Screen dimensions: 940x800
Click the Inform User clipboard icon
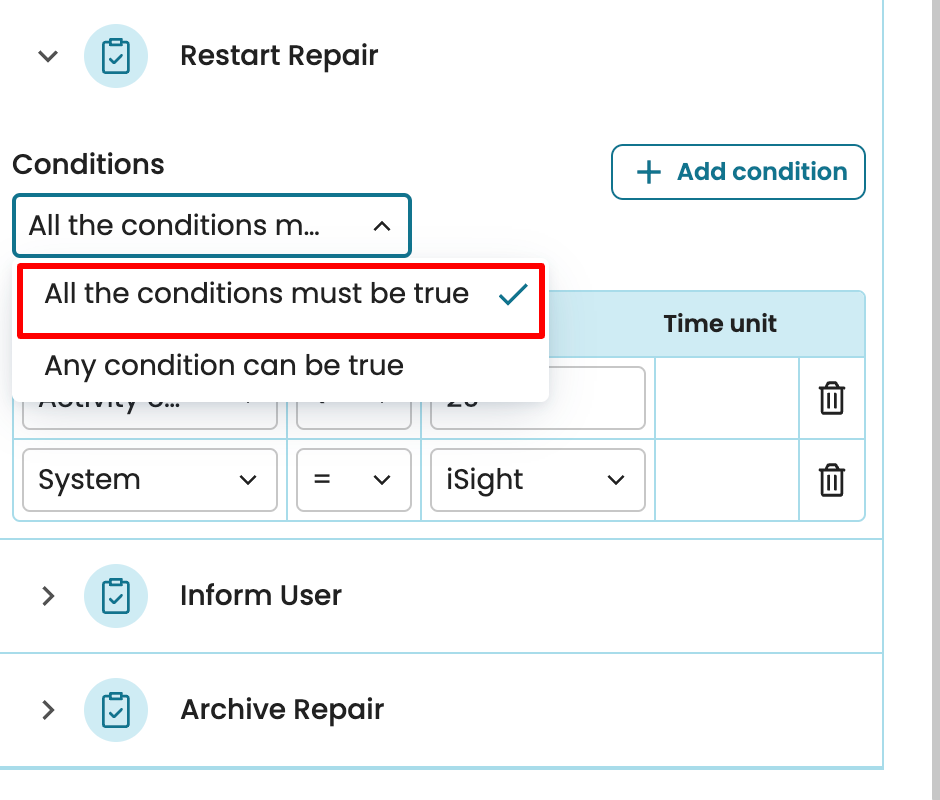tap(116, 596)
